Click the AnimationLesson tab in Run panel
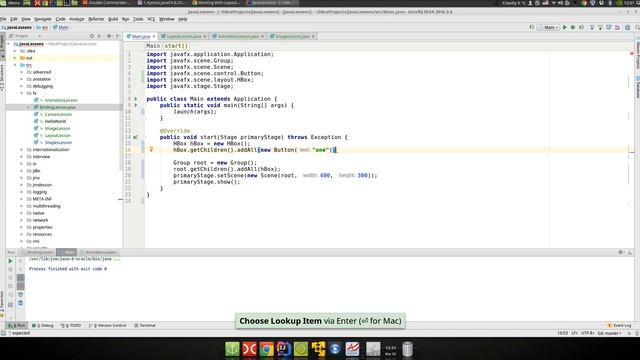The width and height of the screenshot is (640, 360). [x=98, y=252]
